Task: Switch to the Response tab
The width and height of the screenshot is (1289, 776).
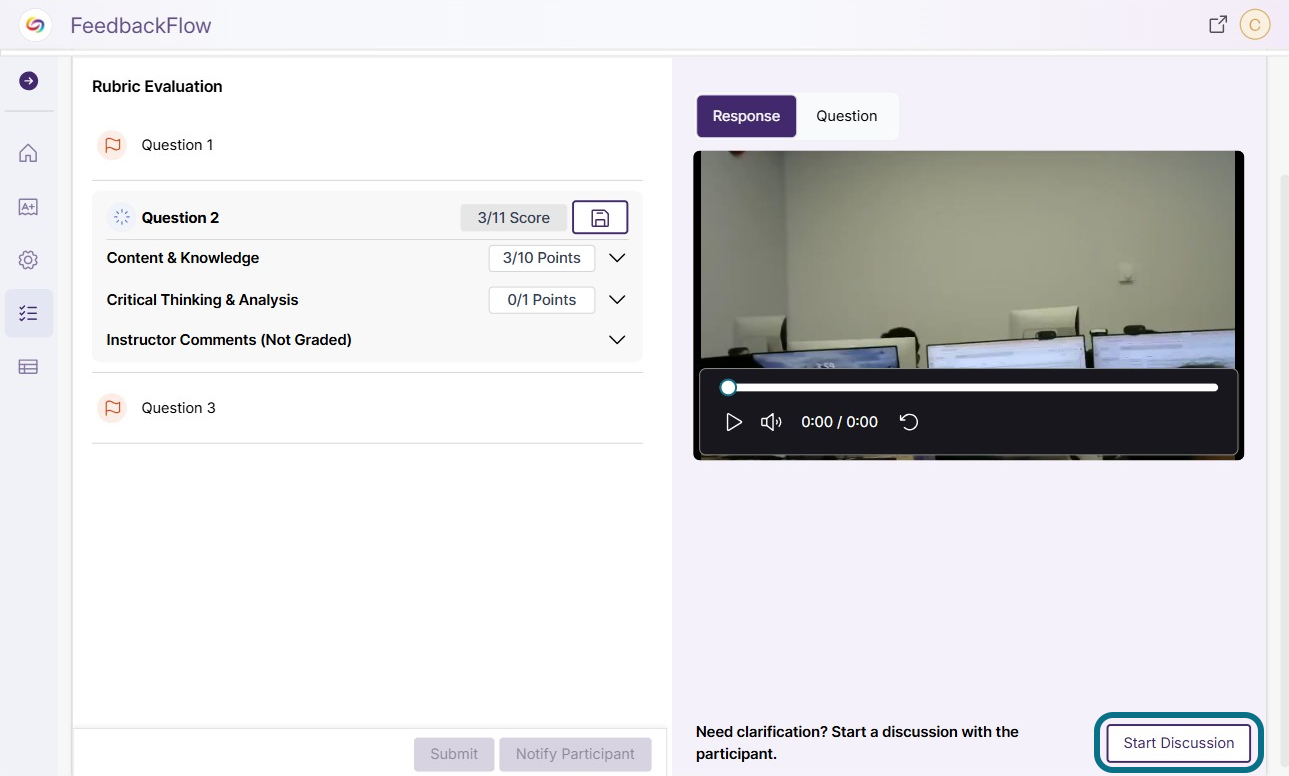Action: click(x=746, y=116)
